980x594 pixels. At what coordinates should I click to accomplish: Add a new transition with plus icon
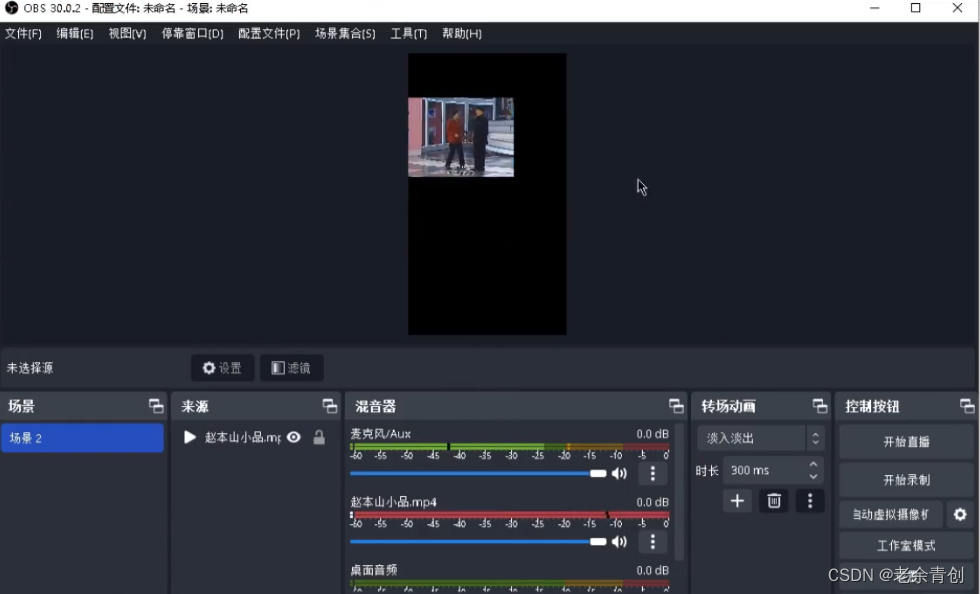coord(737,501)
